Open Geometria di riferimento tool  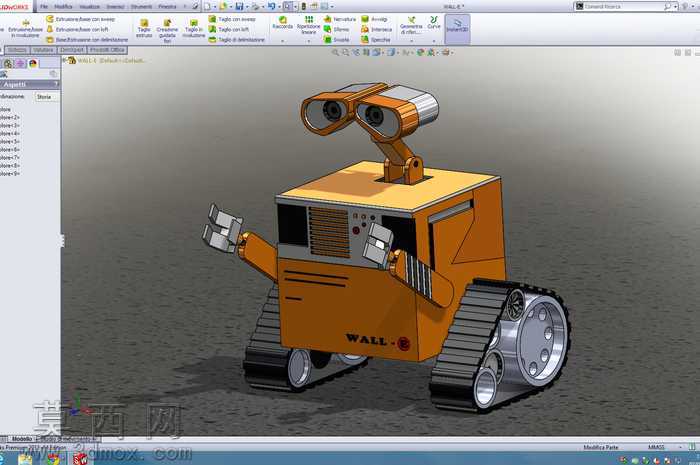pyautogui.click(x=411, y=25)
